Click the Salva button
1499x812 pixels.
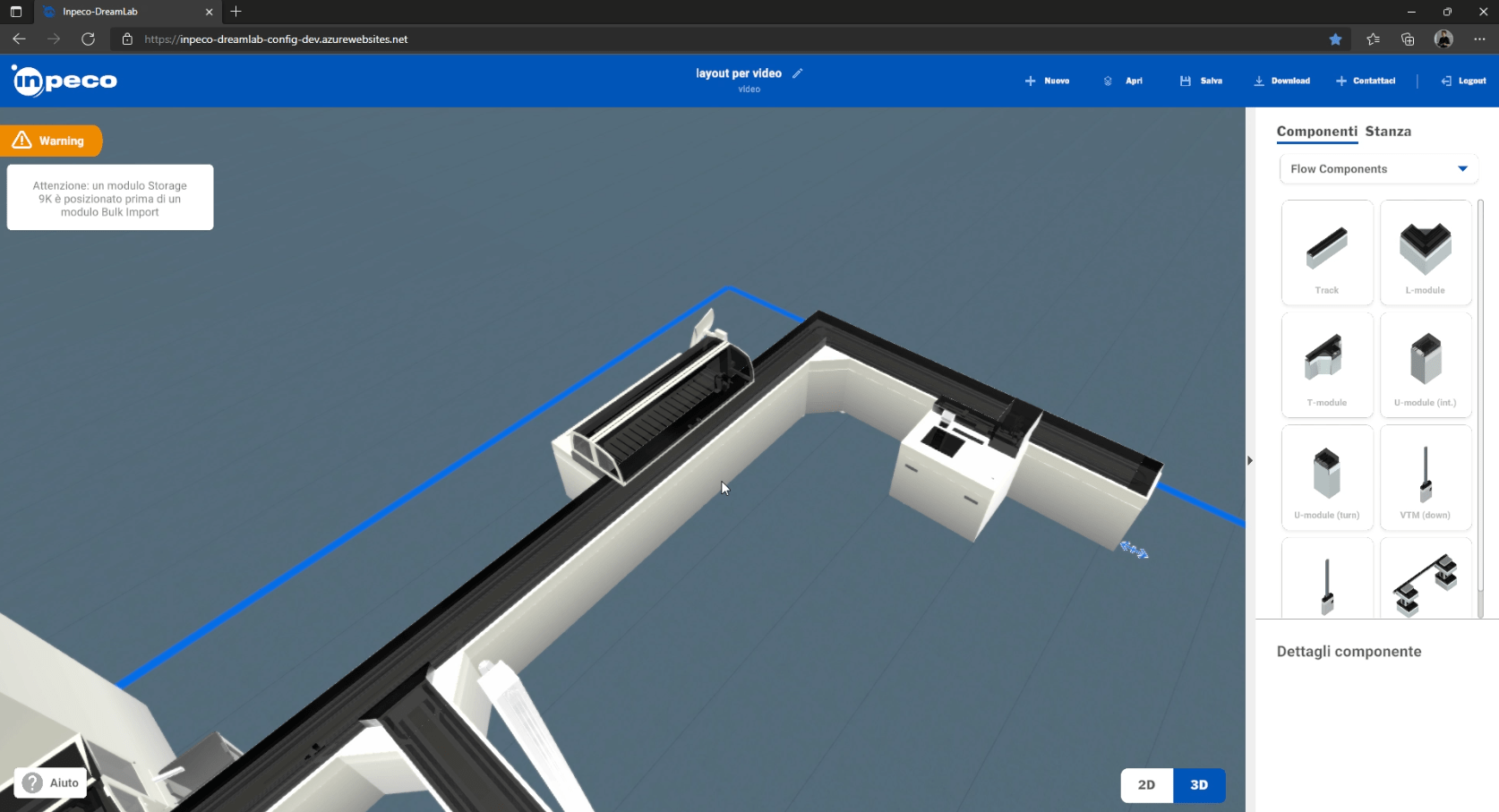[x=1201, y=81]
